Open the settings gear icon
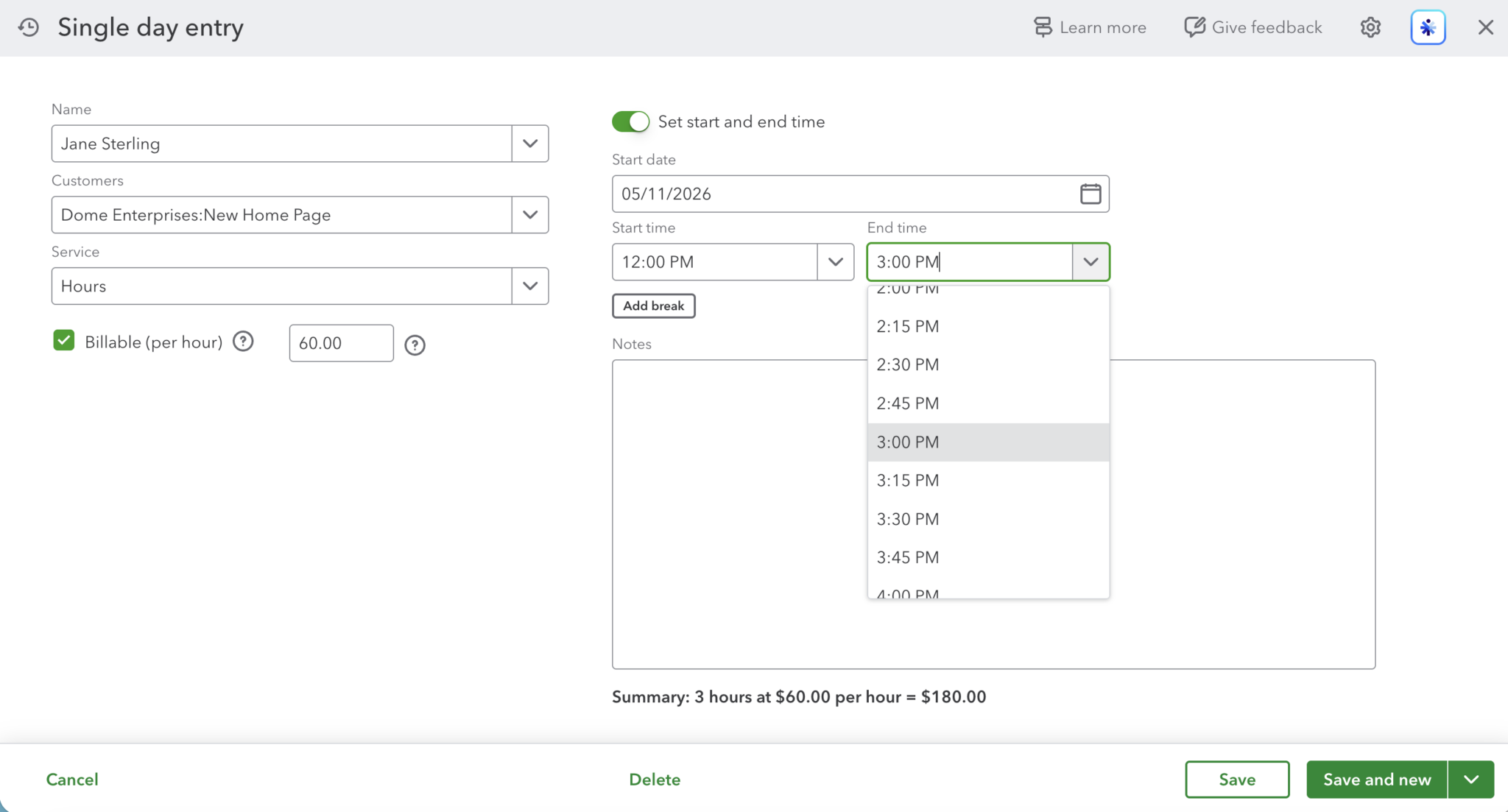The height and width of the screenshot is (812, 1508). [1370, 27]
